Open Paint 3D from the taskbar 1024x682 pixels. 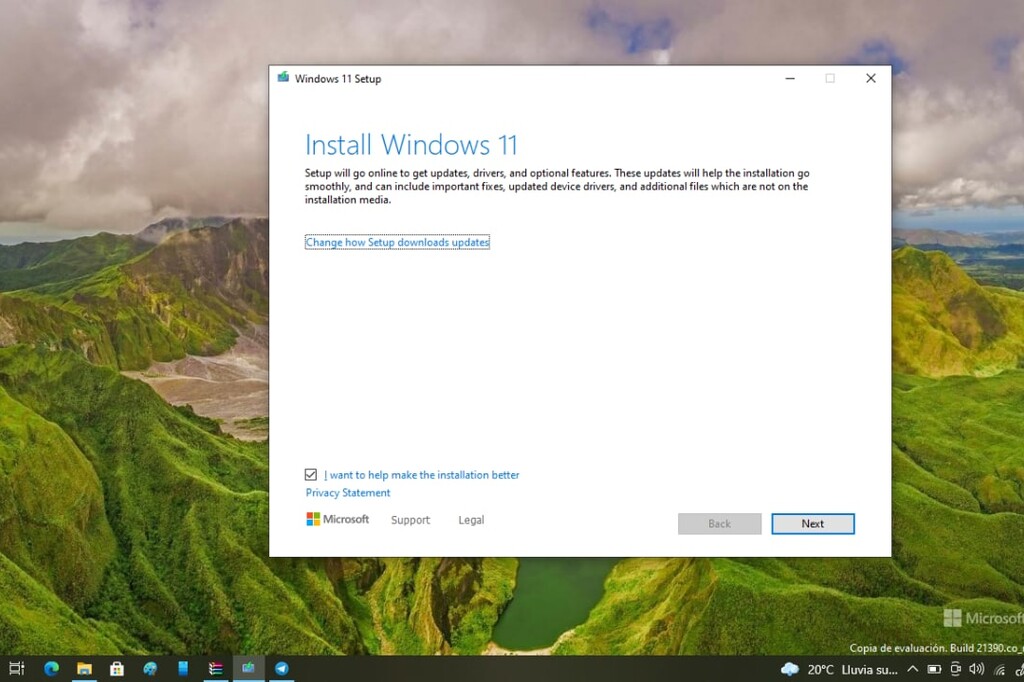pyautogui.click(x=150, y=668)
